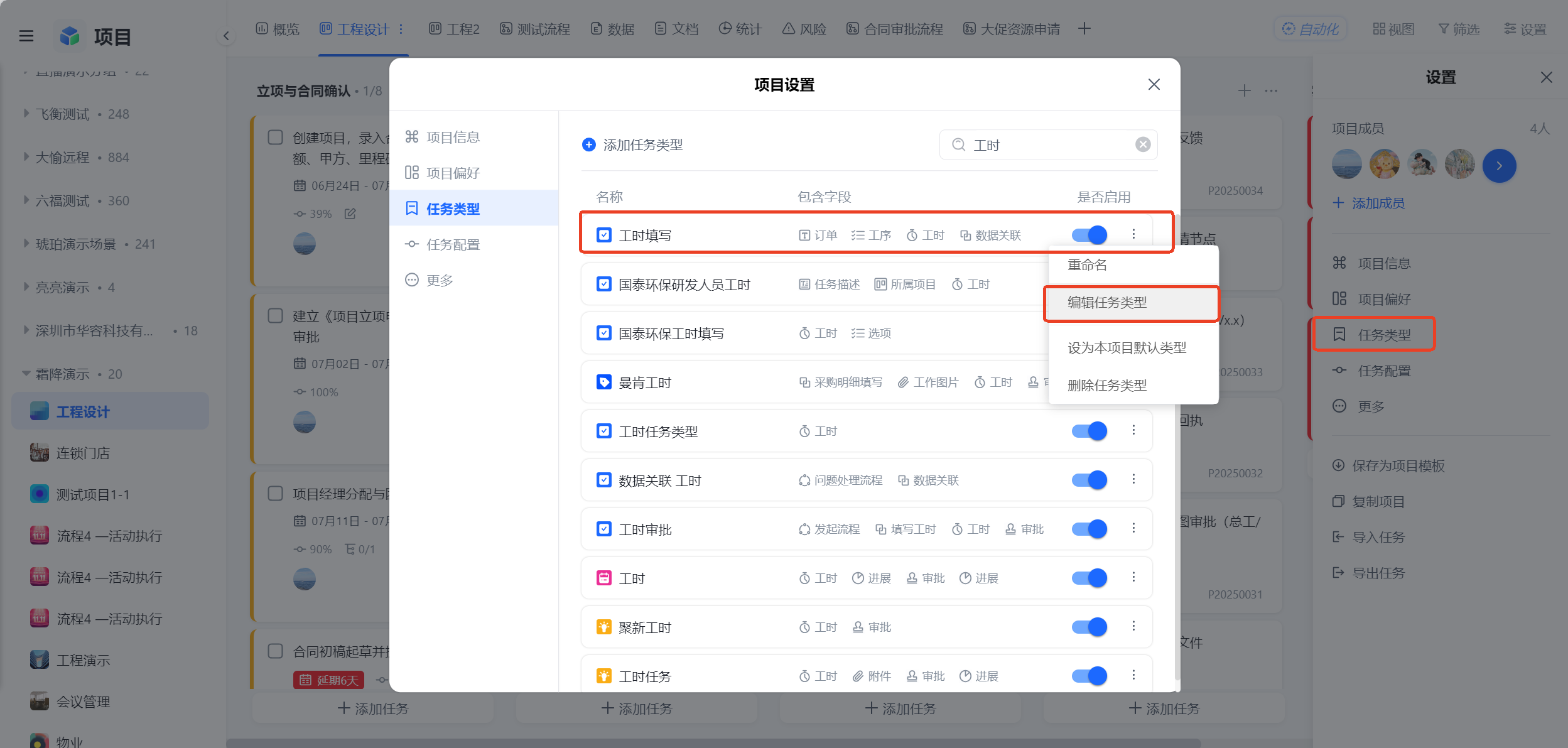Clear the 工时 search box with the x icon
1568x748 pixels.
click(x=1143, y=144)
